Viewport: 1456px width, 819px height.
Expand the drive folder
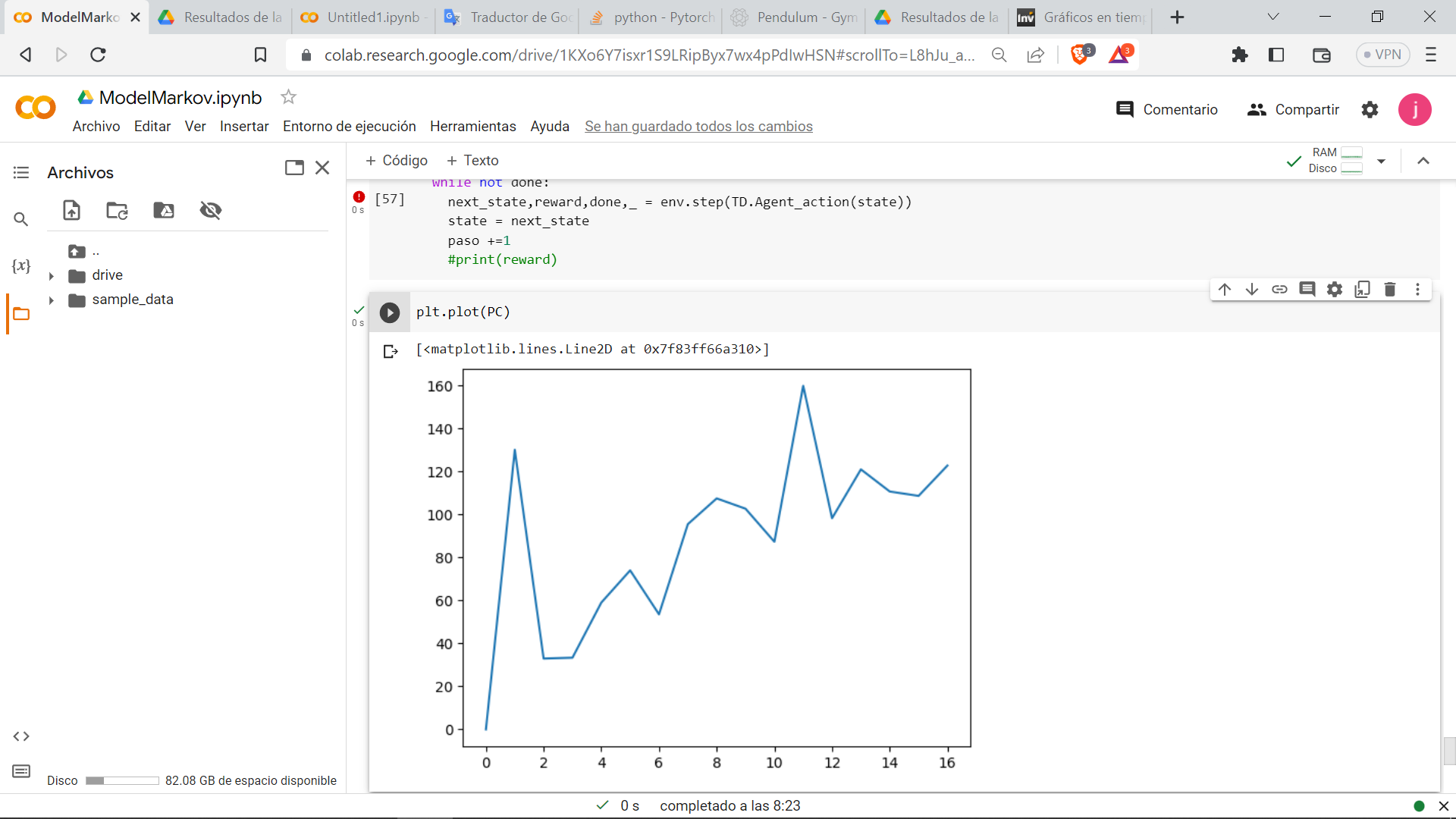pyautogui.click(x=52, y=276)
